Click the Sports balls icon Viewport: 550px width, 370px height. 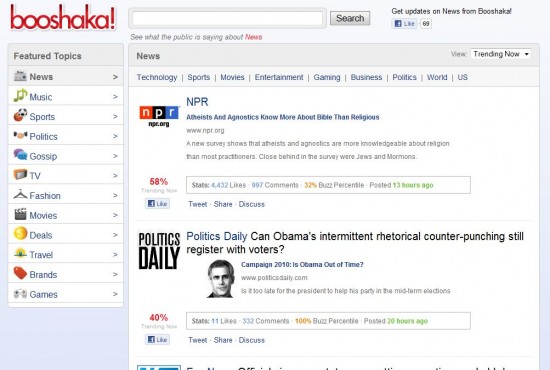(20, 115)
